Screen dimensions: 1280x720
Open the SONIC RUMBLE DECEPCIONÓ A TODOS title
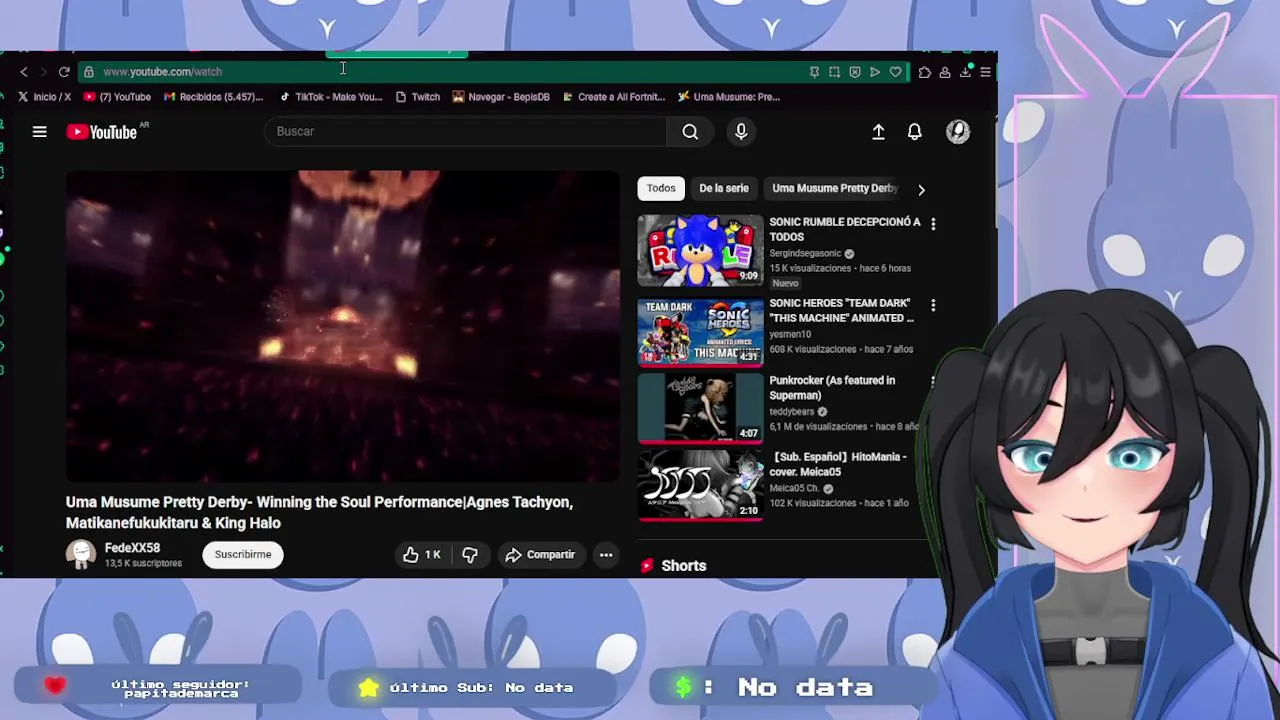pos(845,229)
